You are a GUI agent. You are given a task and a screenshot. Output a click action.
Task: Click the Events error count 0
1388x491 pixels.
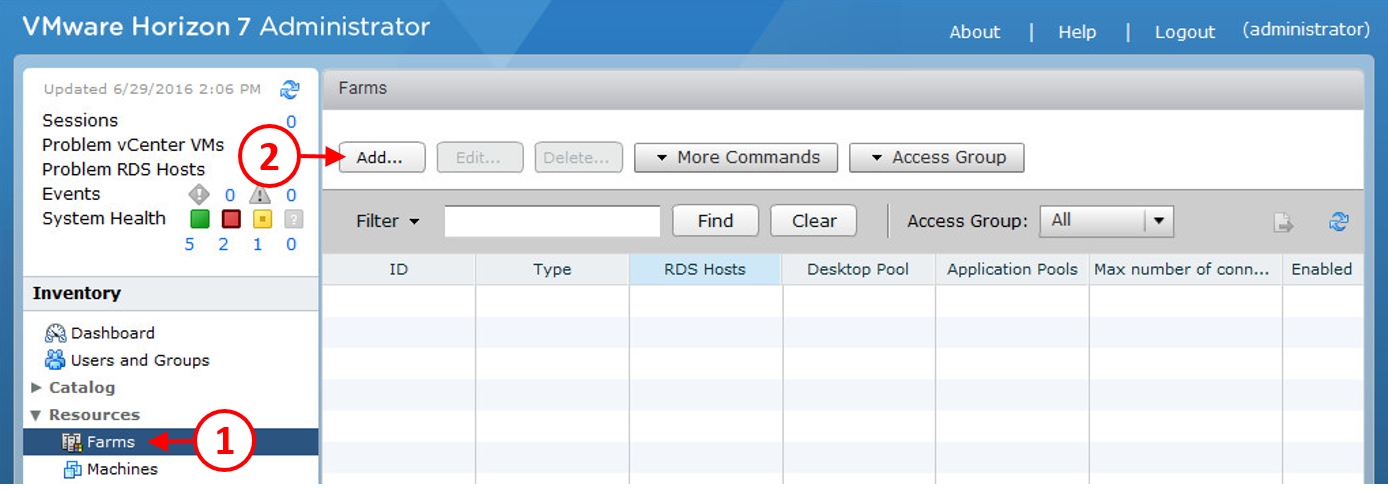pos(229,195)
